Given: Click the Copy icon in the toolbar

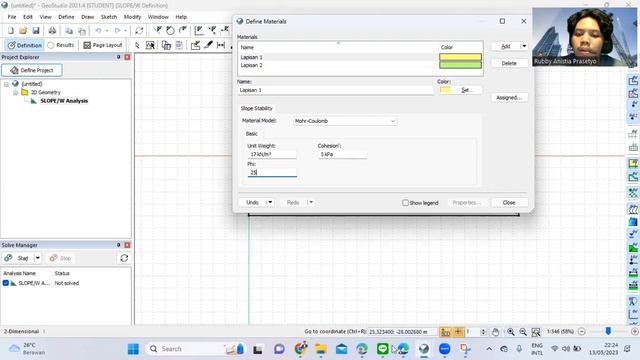Looking at the screenshot, I should [x=69, y=31].
